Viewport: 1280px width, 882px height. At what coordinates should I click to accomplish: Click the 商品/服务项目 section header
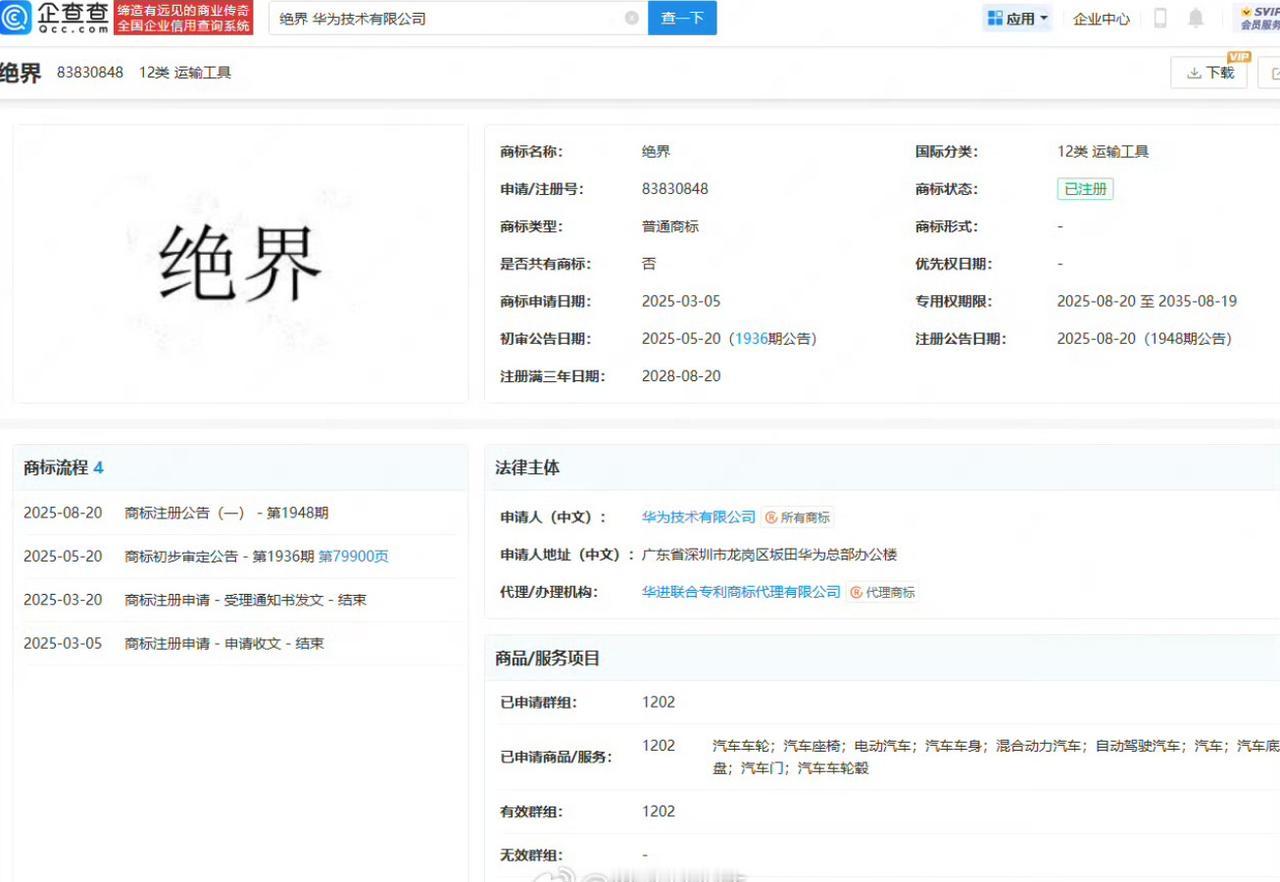(x=882, y=658)
